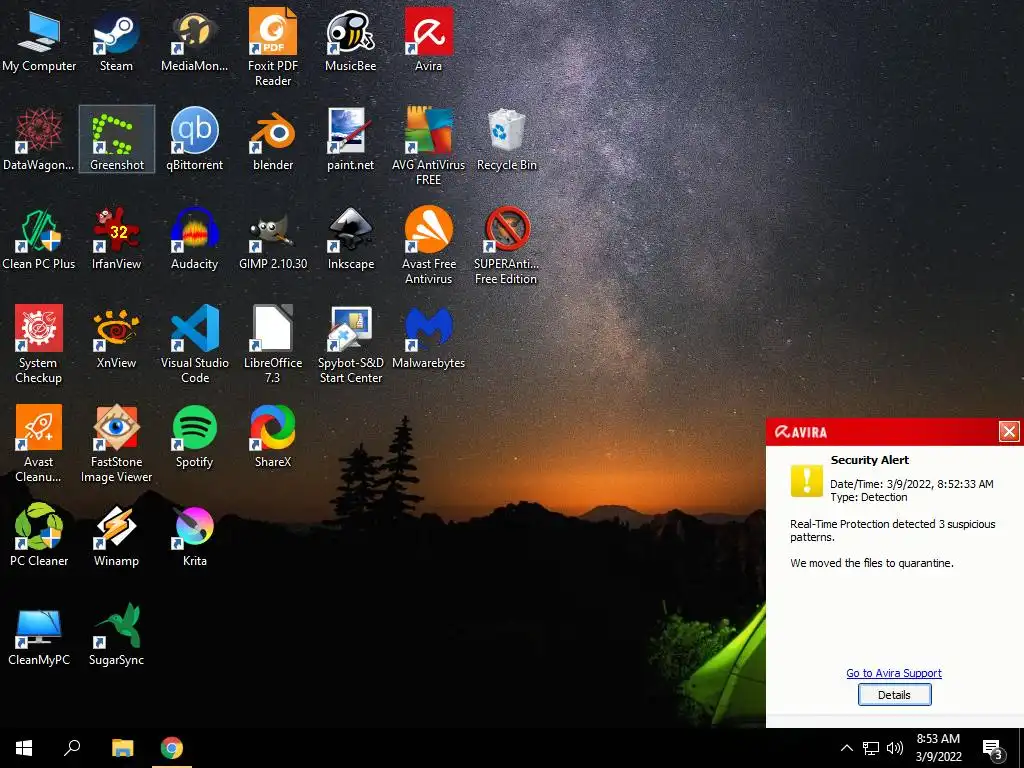Click the Recycle Bin icon
1024x768 pixels.
[x=507, y=140]
